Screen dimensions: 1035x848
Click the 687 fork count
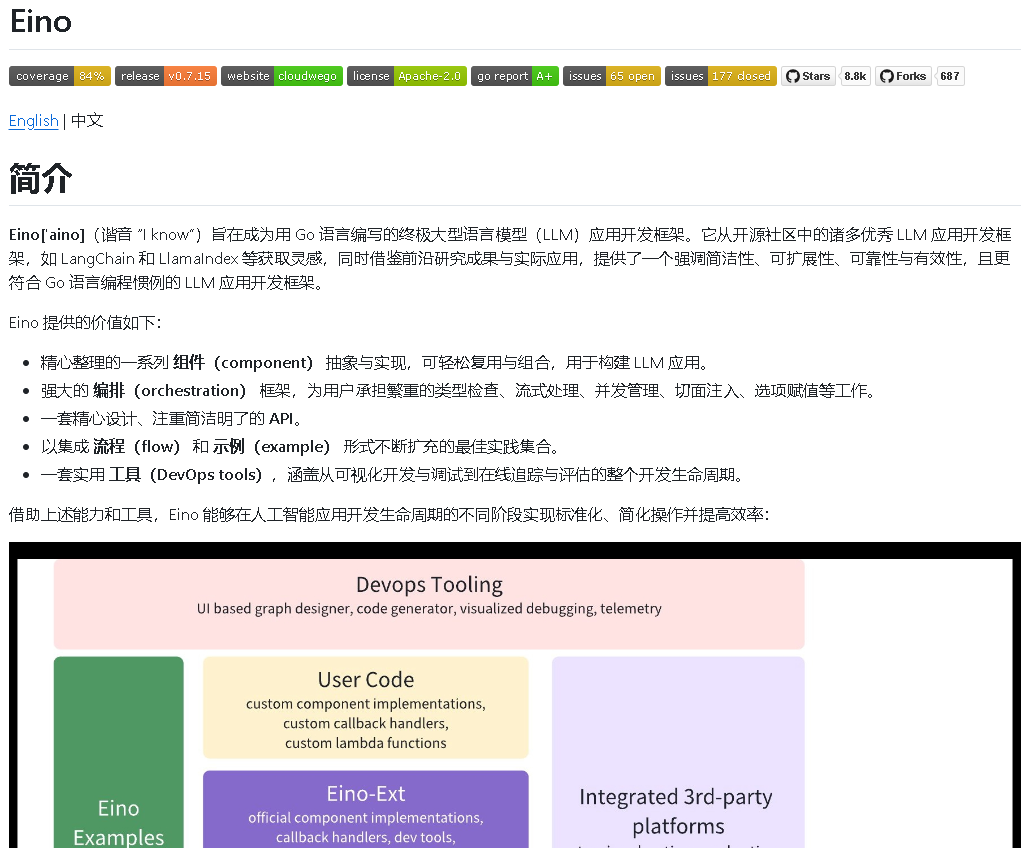951,76
